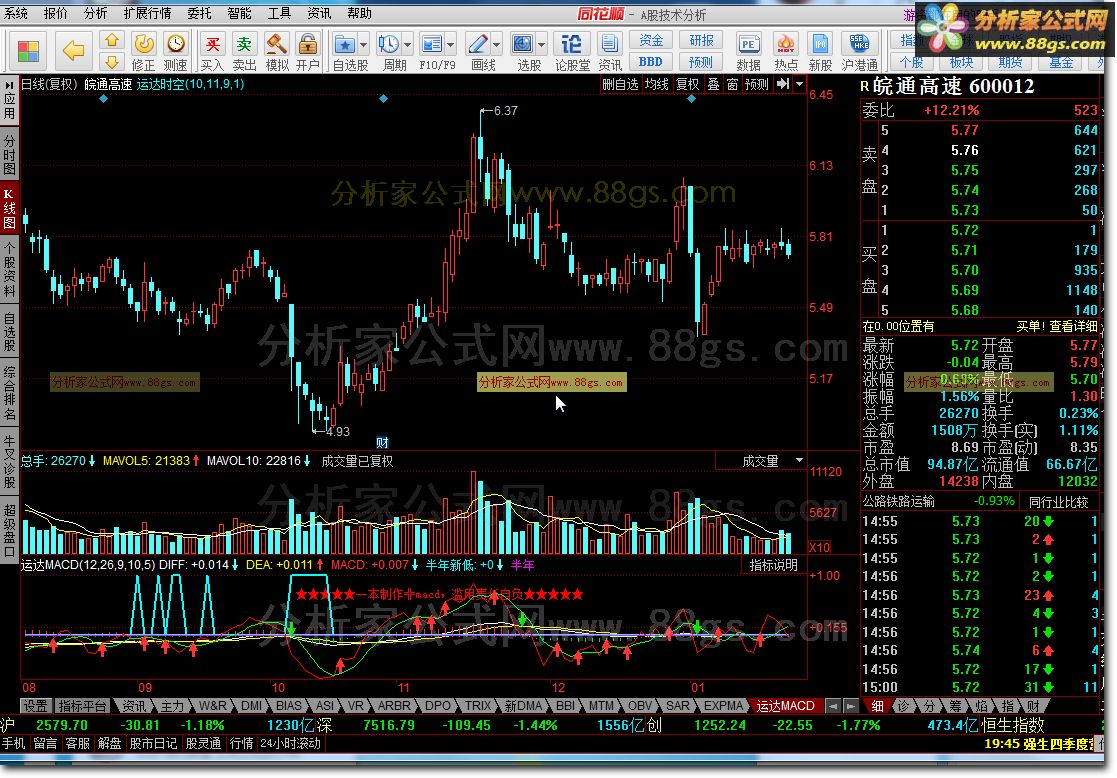The width and height of the screenshot is (1117, 778).
Task: Open the 同行业比较 link
Action: 1059,502
